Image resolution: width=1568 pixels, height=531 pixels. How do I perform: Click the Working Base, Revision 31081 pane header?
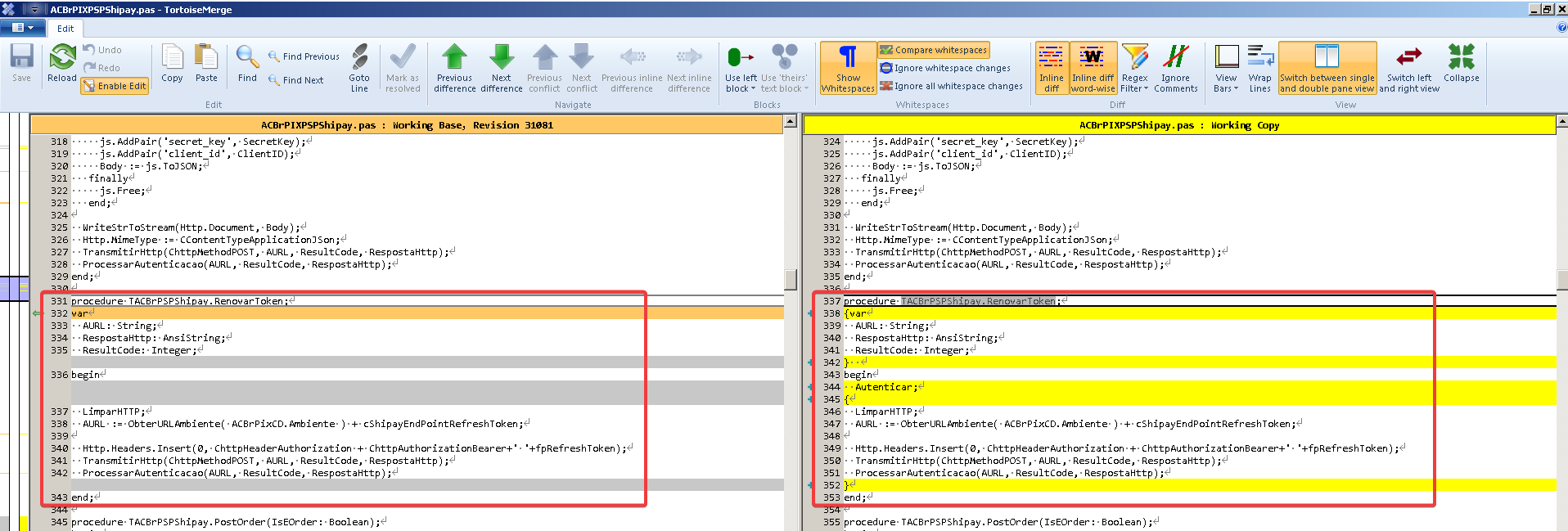coord(407,125)
